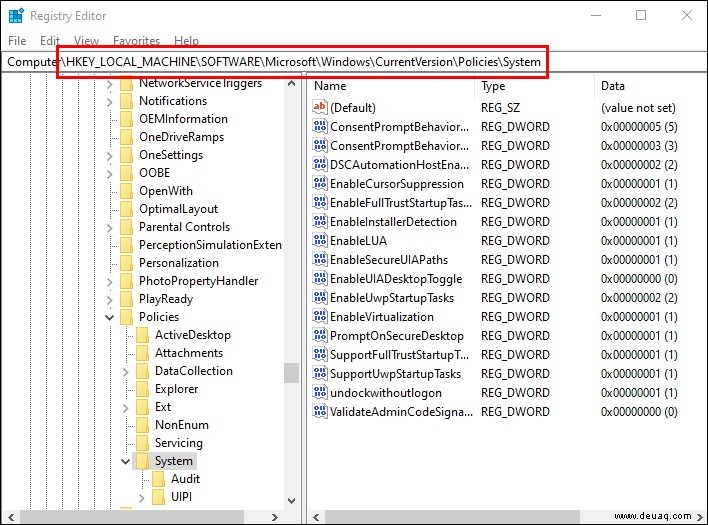Click the (Default) string value icon
Viewport: 708px width, 525px height.
[x=320, y=107]
